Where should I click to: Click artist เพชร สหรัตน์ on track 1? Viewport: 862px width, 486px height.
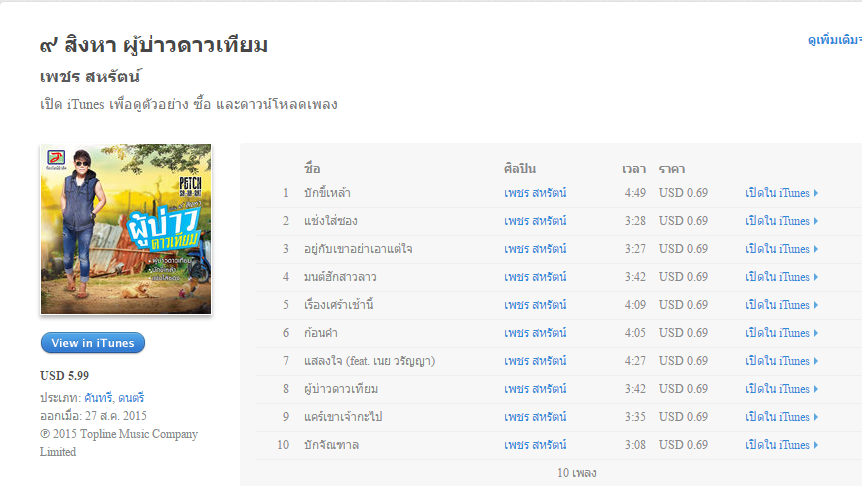535,193
